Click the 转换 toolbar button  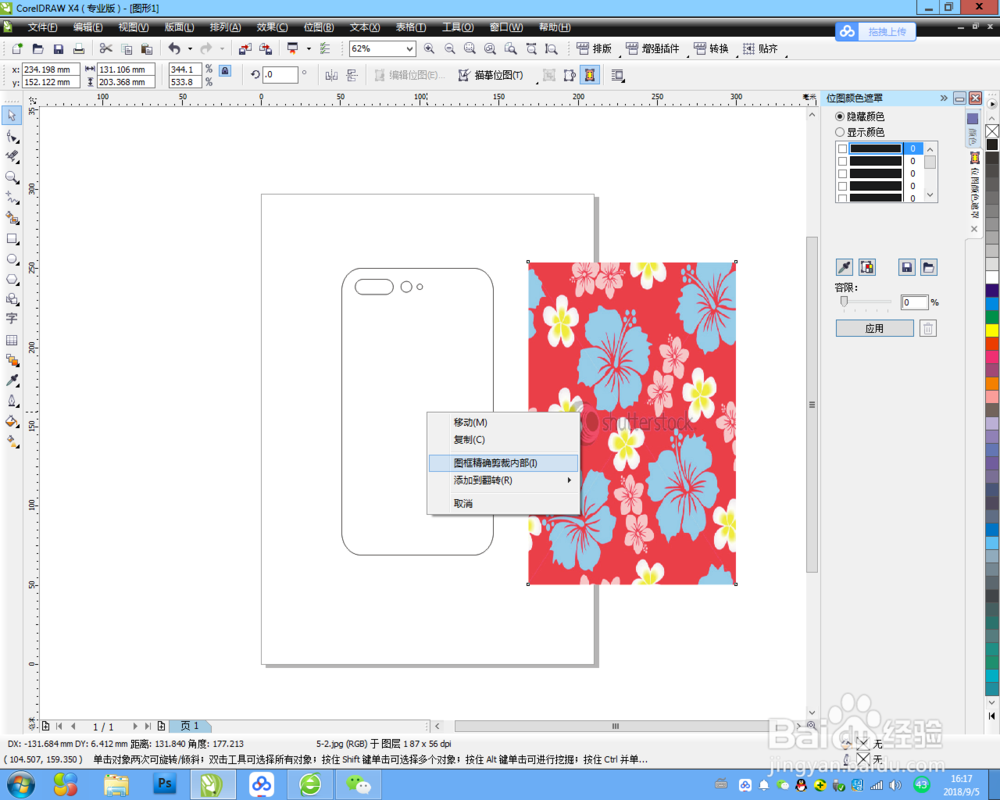click(x=711, y=48)
